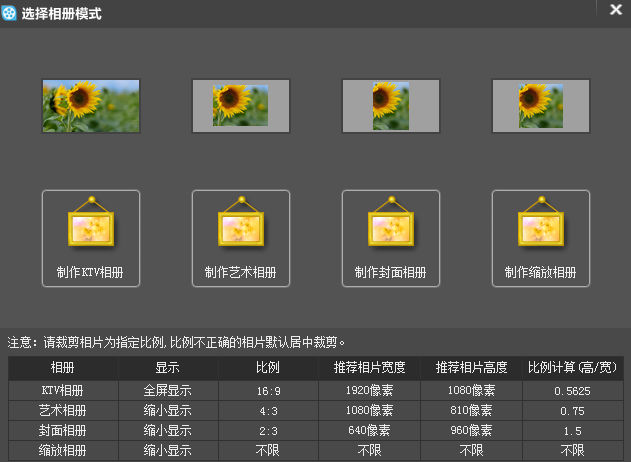Click the 比例 column header
Image resolution: width=631 pixels, height=462 pixels.
point(268,368)
